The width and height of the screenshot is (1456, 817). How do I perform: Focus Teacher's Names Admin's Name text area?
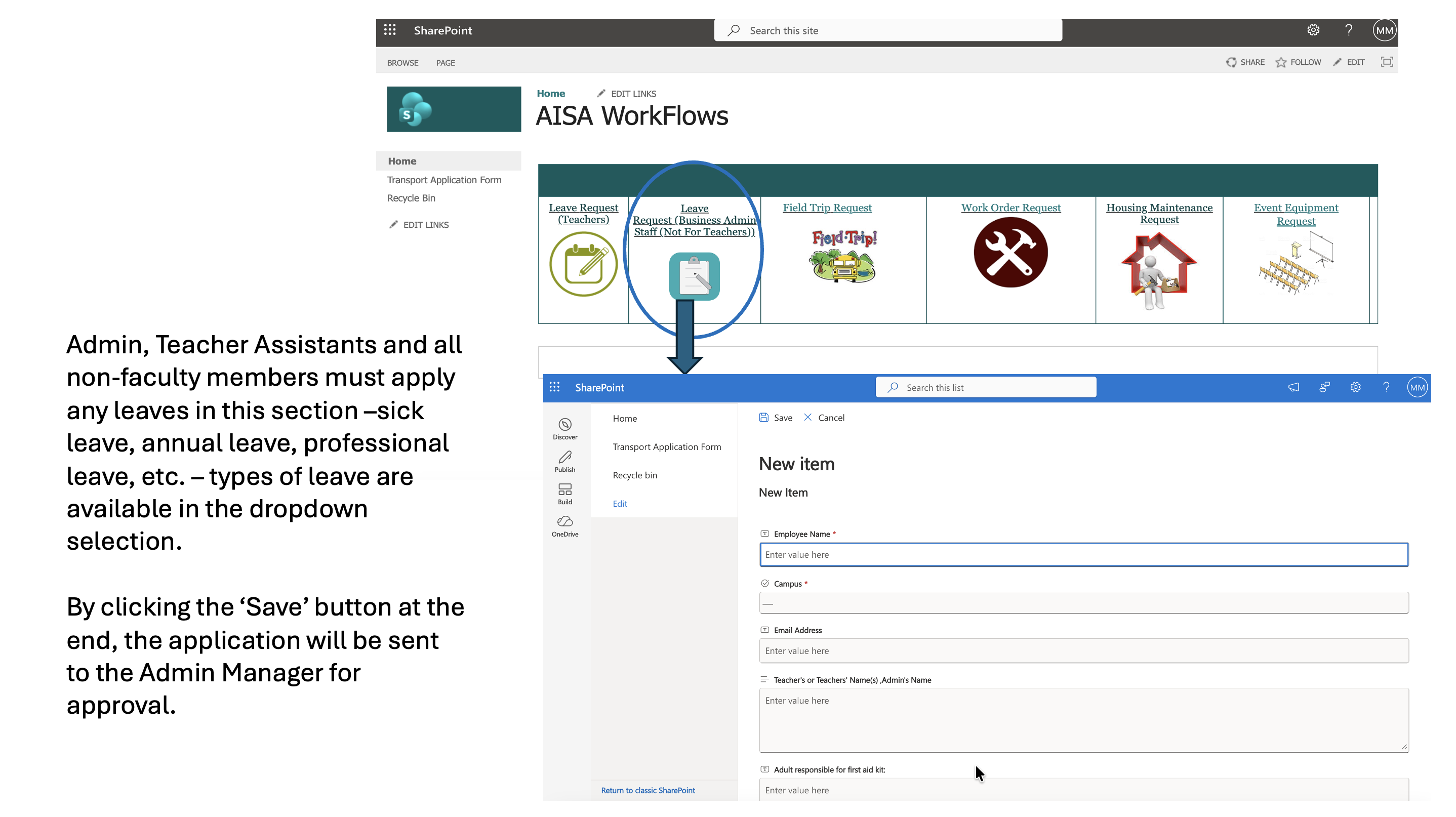click(1083, 720)
